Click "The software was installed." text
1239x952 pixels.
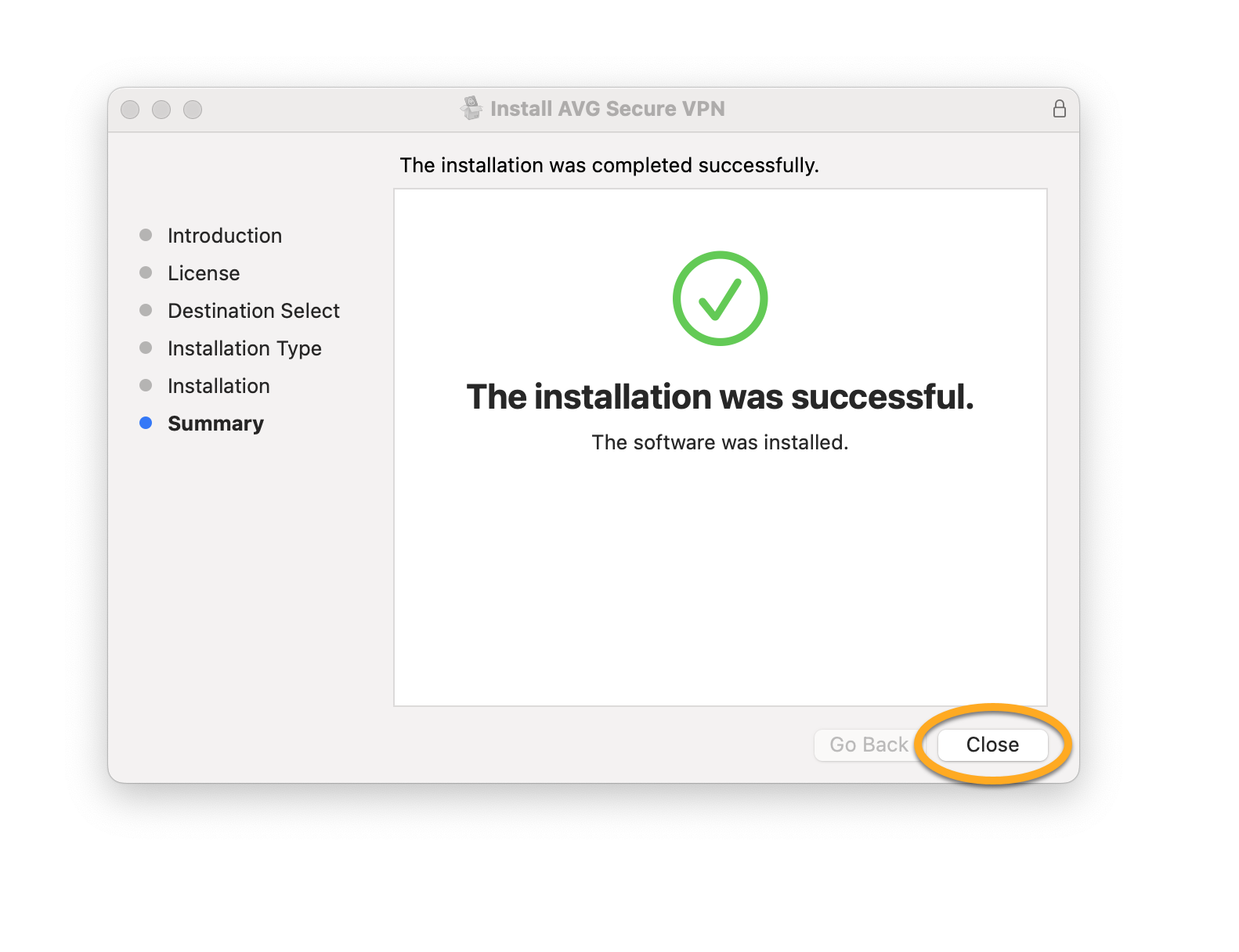pyautogui.click(x=720, y=442)
